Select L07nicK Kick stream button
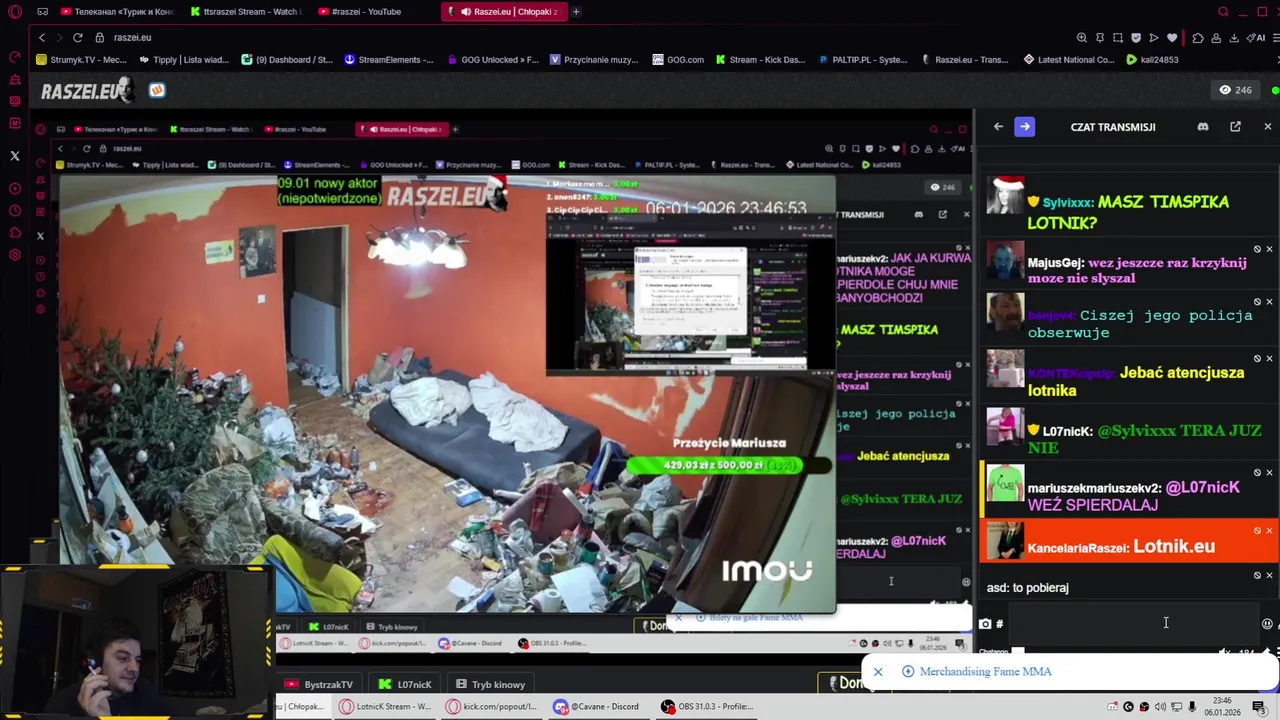The height and width of the screenshot is (720, 1280). point(406,685)
